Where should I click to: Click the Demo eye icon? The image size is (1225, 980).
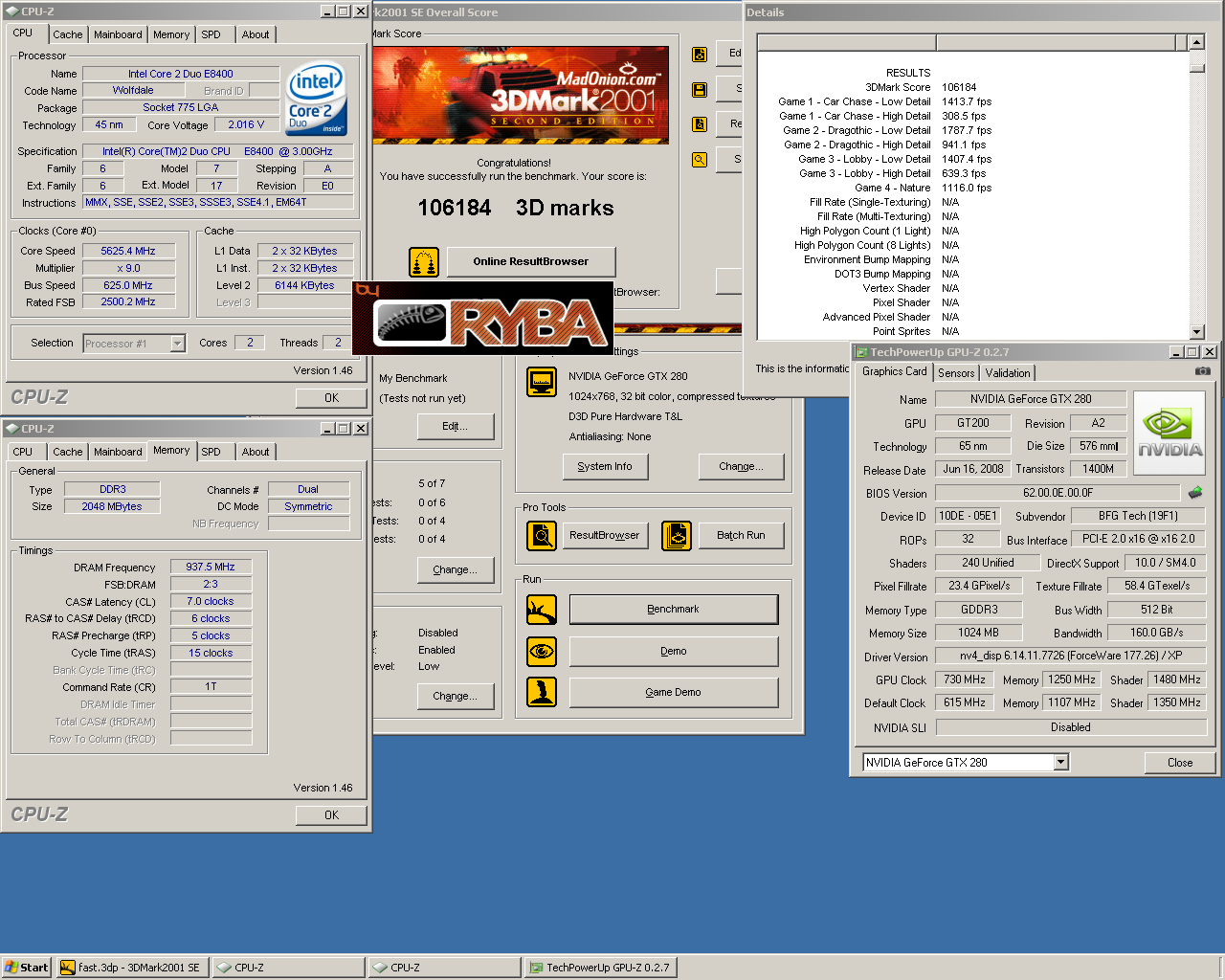pyautogui.click(x=542, y=651)
